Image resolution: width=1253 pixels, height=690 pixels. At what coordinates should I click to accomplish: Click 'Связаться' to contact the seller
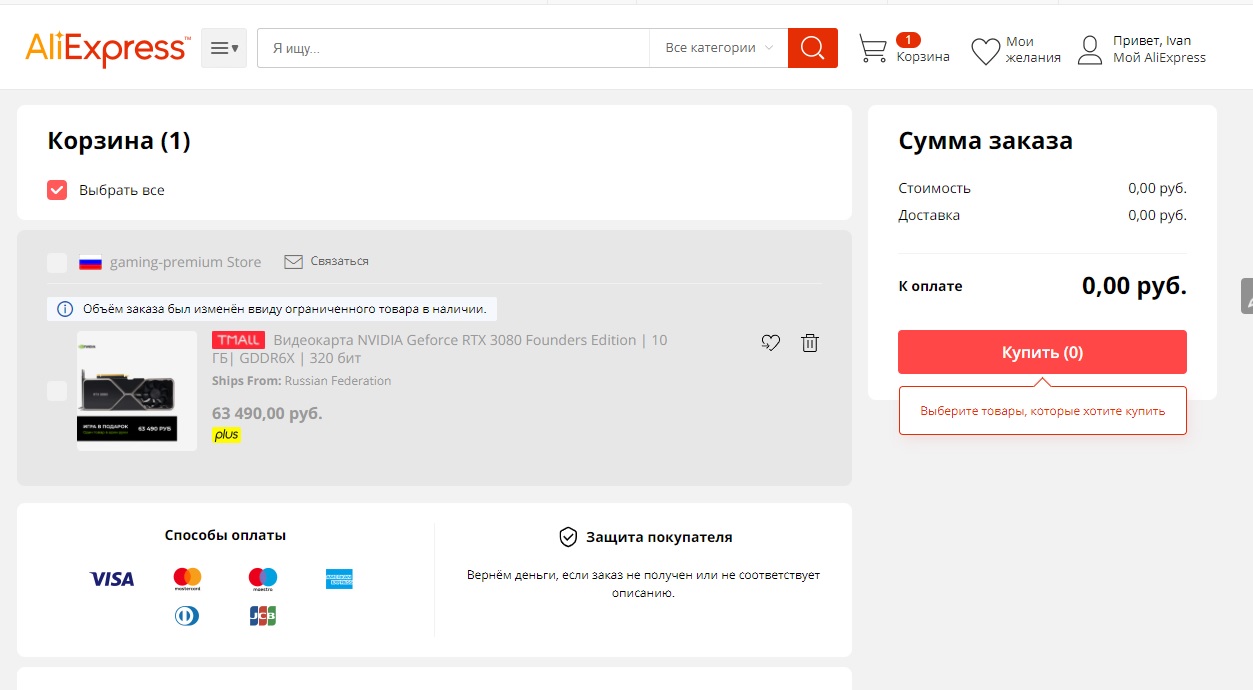click(340, 261)
